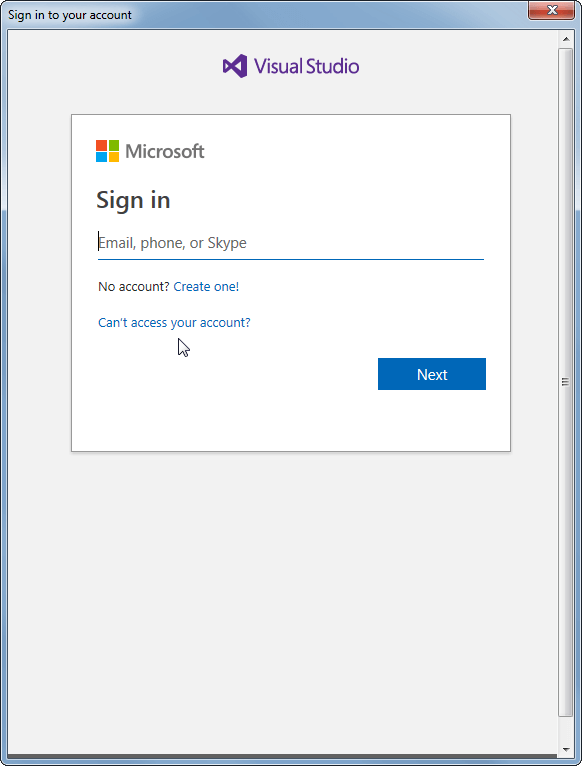
Task: Click the Microsoft wordmark text
Action: [x=165, y=151]
